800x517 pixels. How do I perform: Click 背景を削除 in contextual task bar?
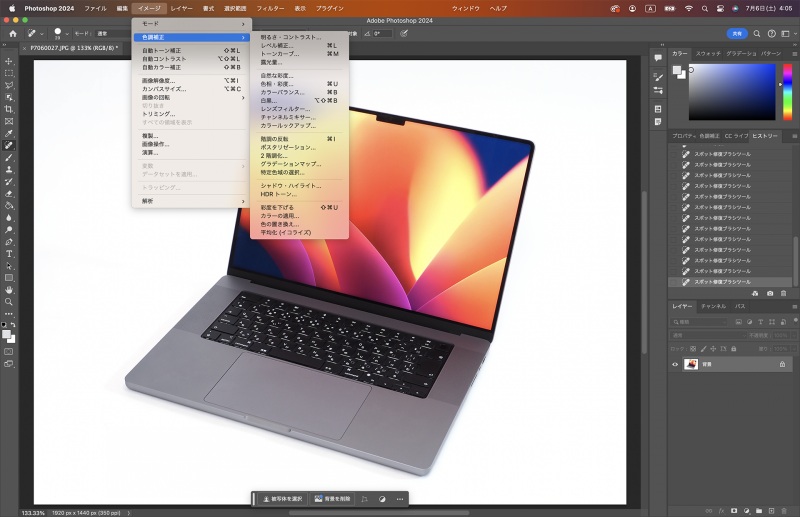click(x=333, y=499)
